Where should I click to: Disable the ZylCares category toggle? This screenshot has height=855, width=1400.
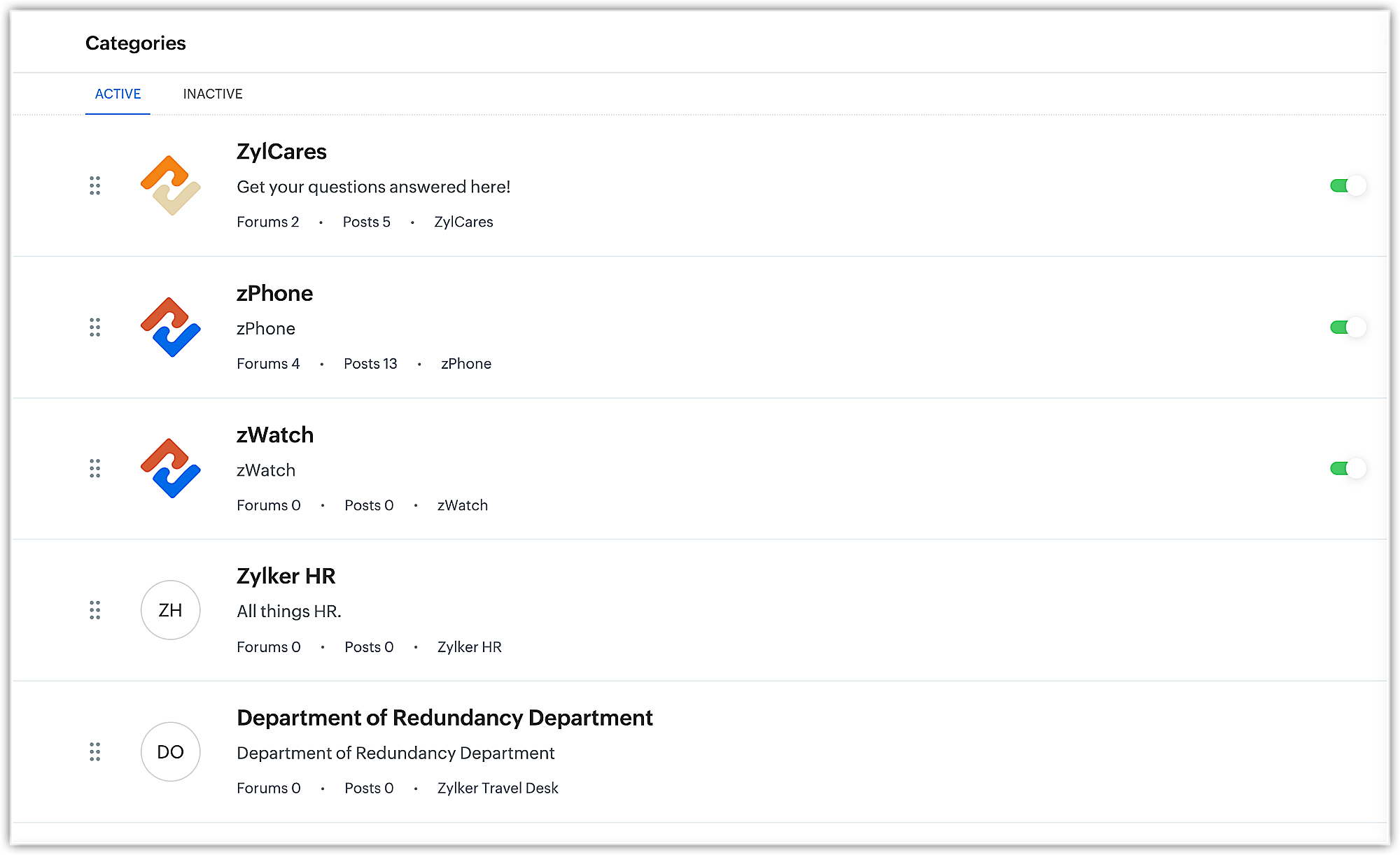pyautogui.click(x=1347, y=185)
